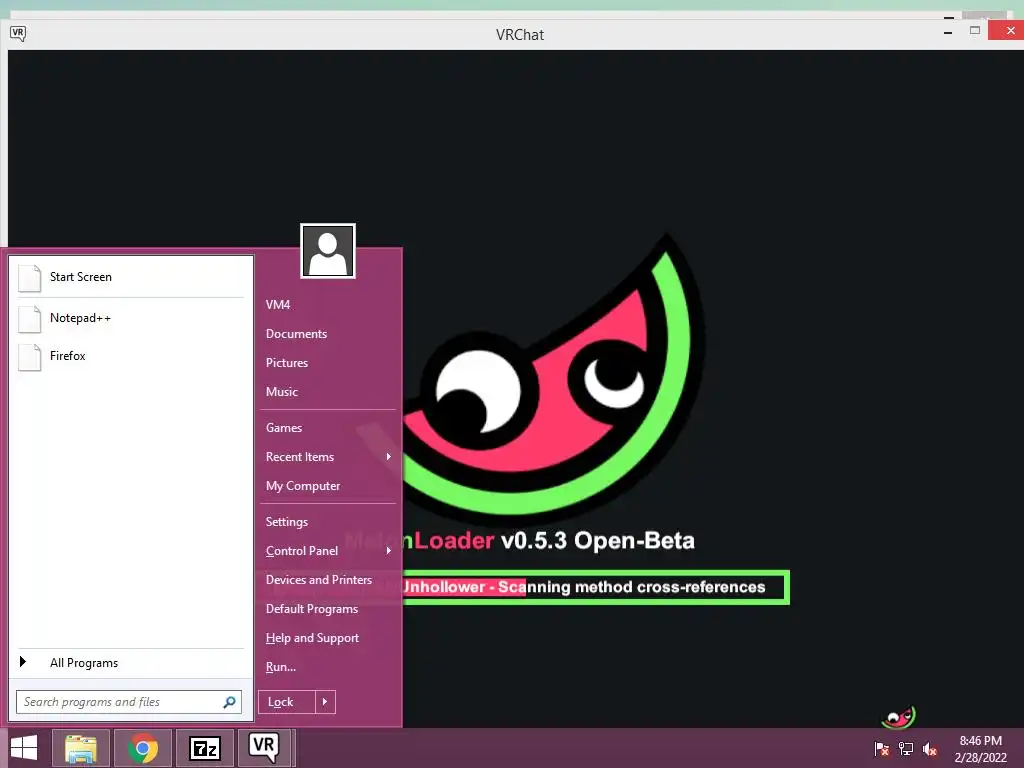Viewport: 1024px width, 768px height.
Task: Open the network status tray icon
Action: (x=906, y=749)
